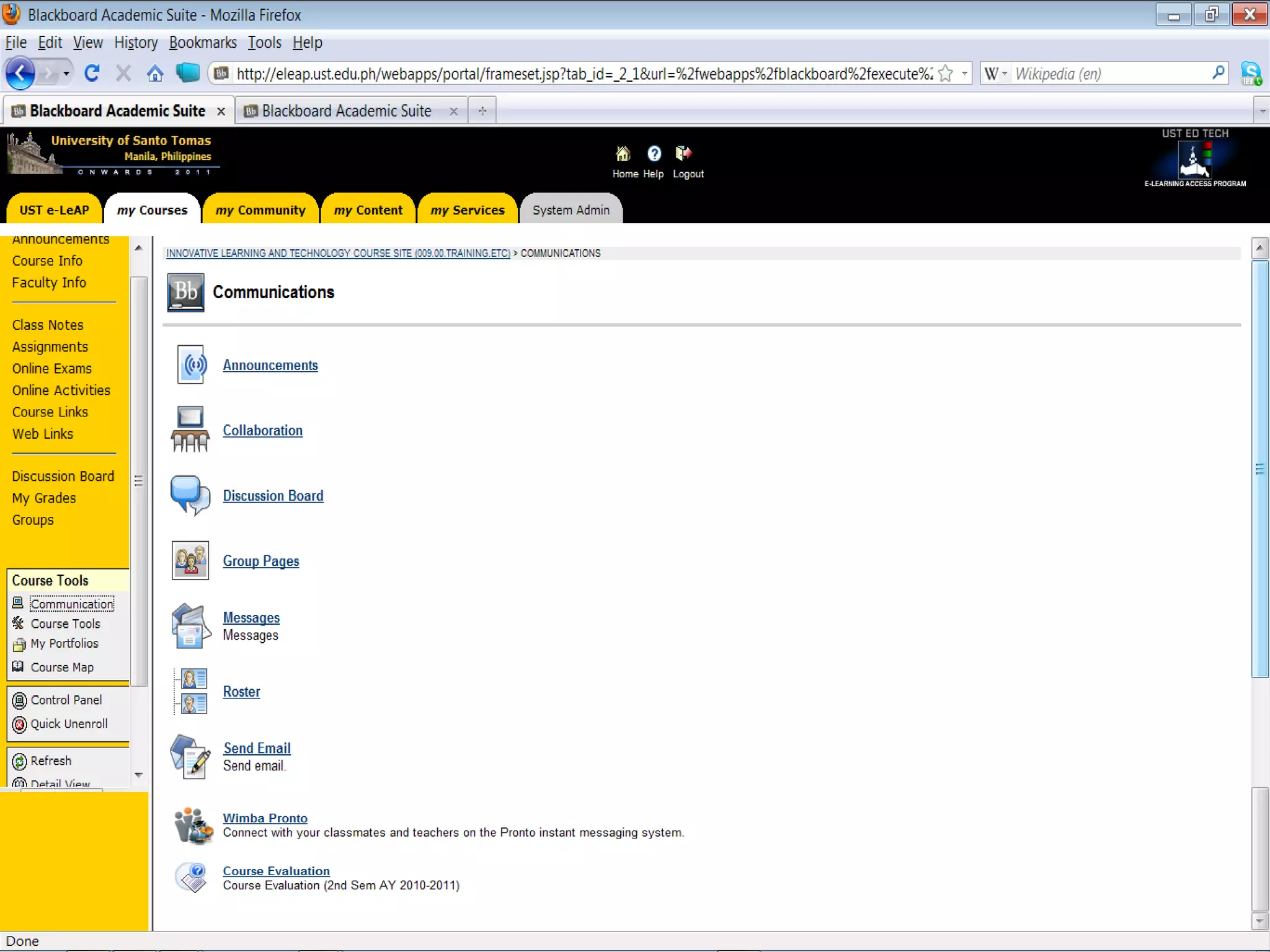Open the back/forward history dropdown arrow
The height and width of the screenshot is (952, 1270).
(66, 74)
